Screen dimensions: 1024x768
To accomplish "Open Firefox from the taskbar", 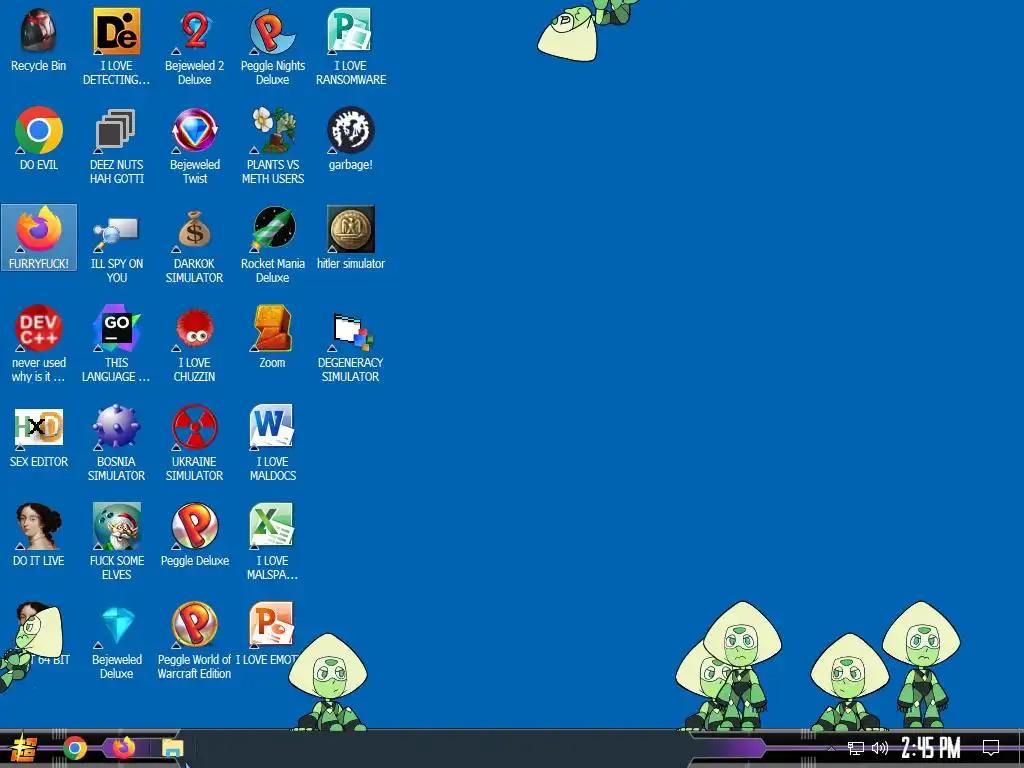I will [123, 747].
